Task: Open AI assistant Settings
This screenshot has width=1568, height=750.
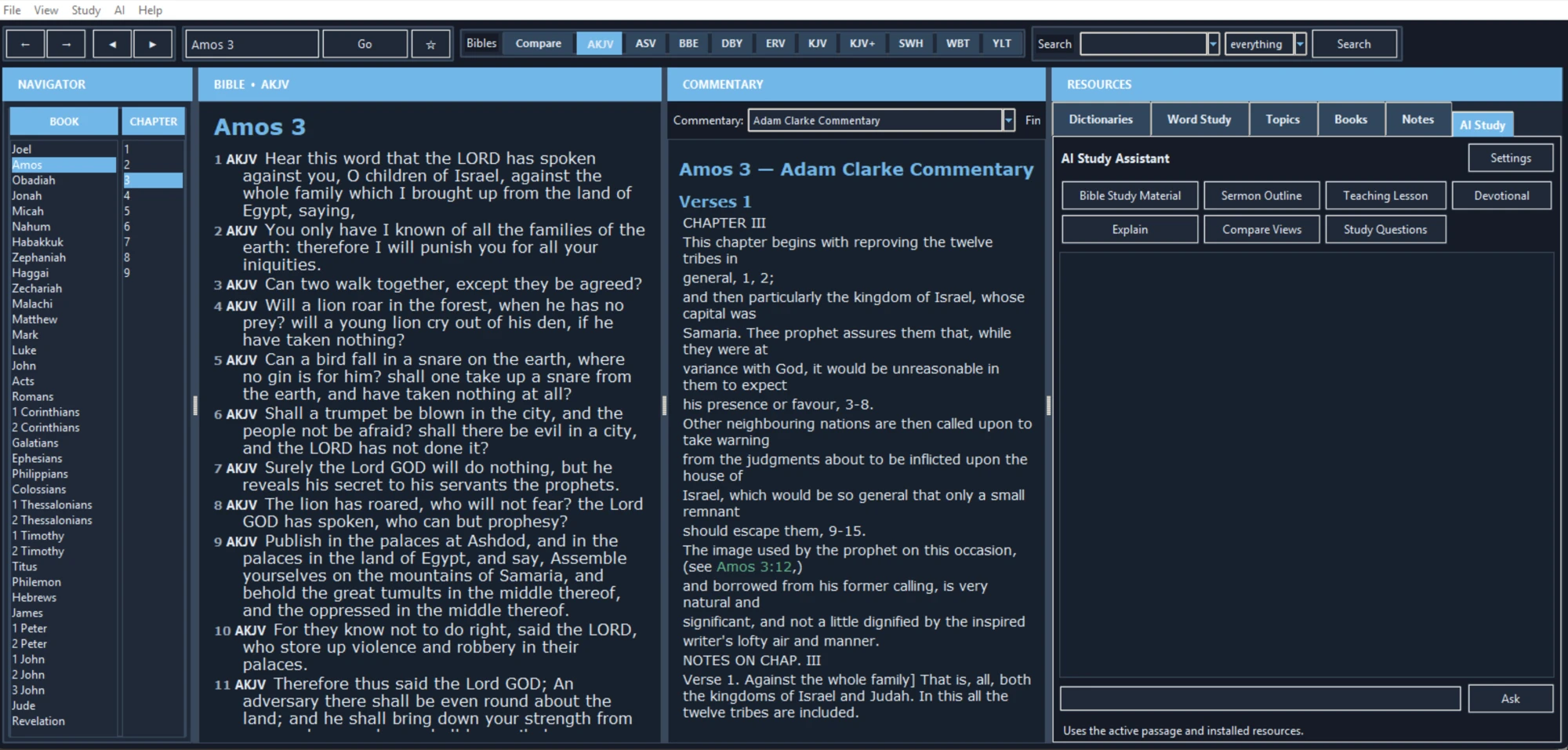Action: tap(1511, 158)
